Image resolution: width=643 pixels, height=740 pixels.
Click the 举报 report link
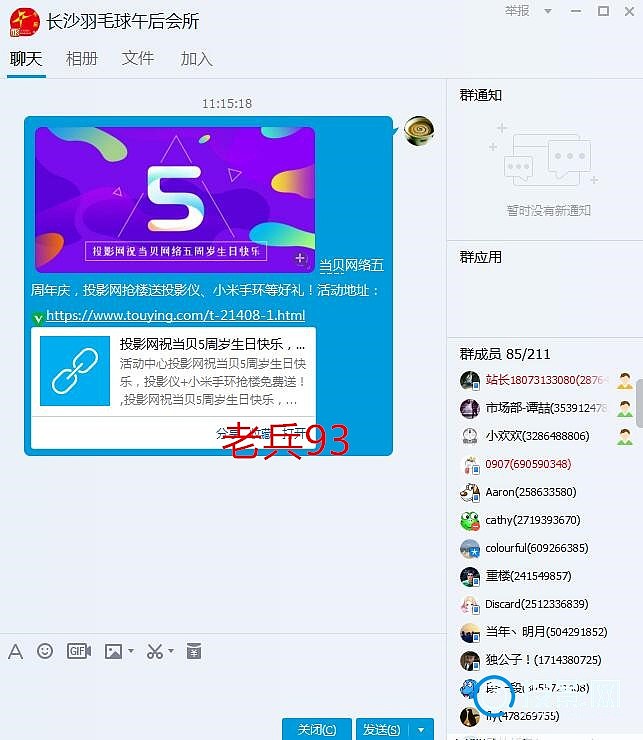517,11
